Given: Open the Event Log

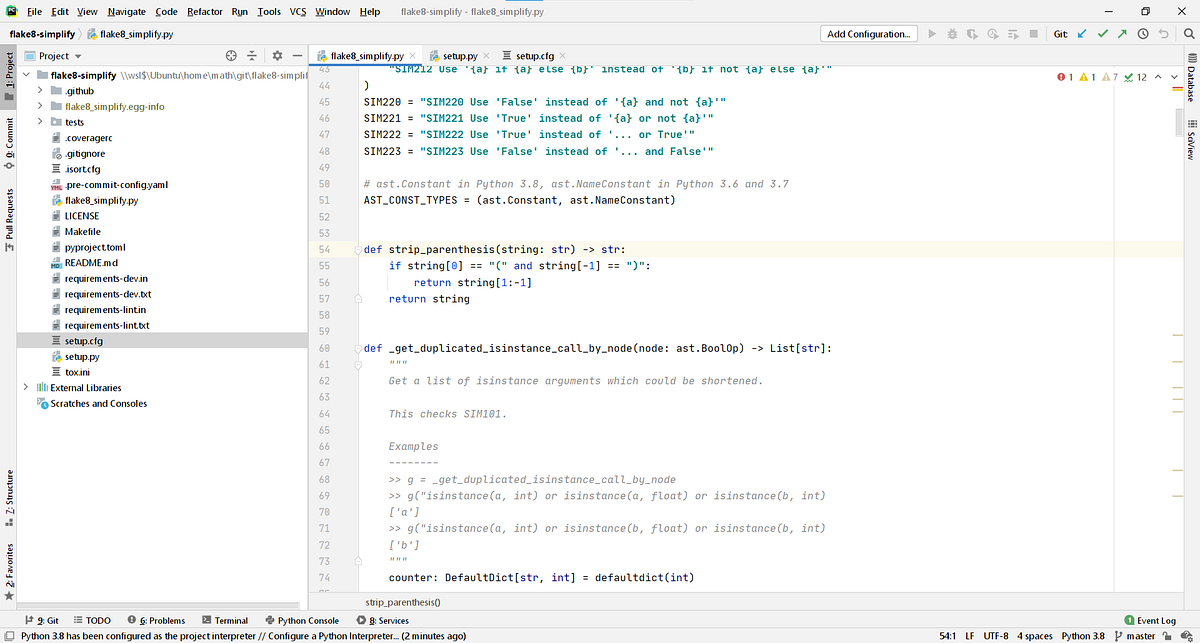Looking at the screenshot, I should (x=1151, y=621).
